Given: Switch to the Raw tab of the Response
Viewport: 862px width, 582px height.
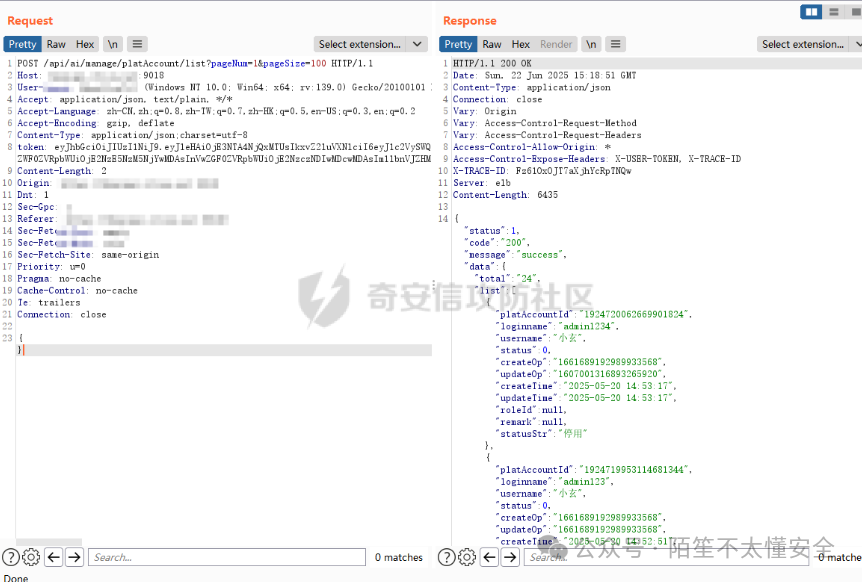Looking at the screenshot, I should tap(492, 43).
